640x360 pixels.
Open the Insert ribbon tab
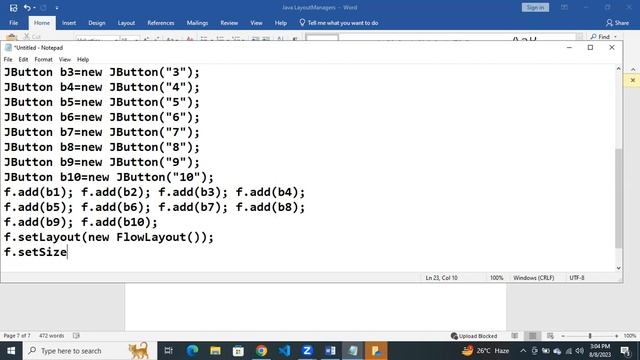(x=69, y=23)
